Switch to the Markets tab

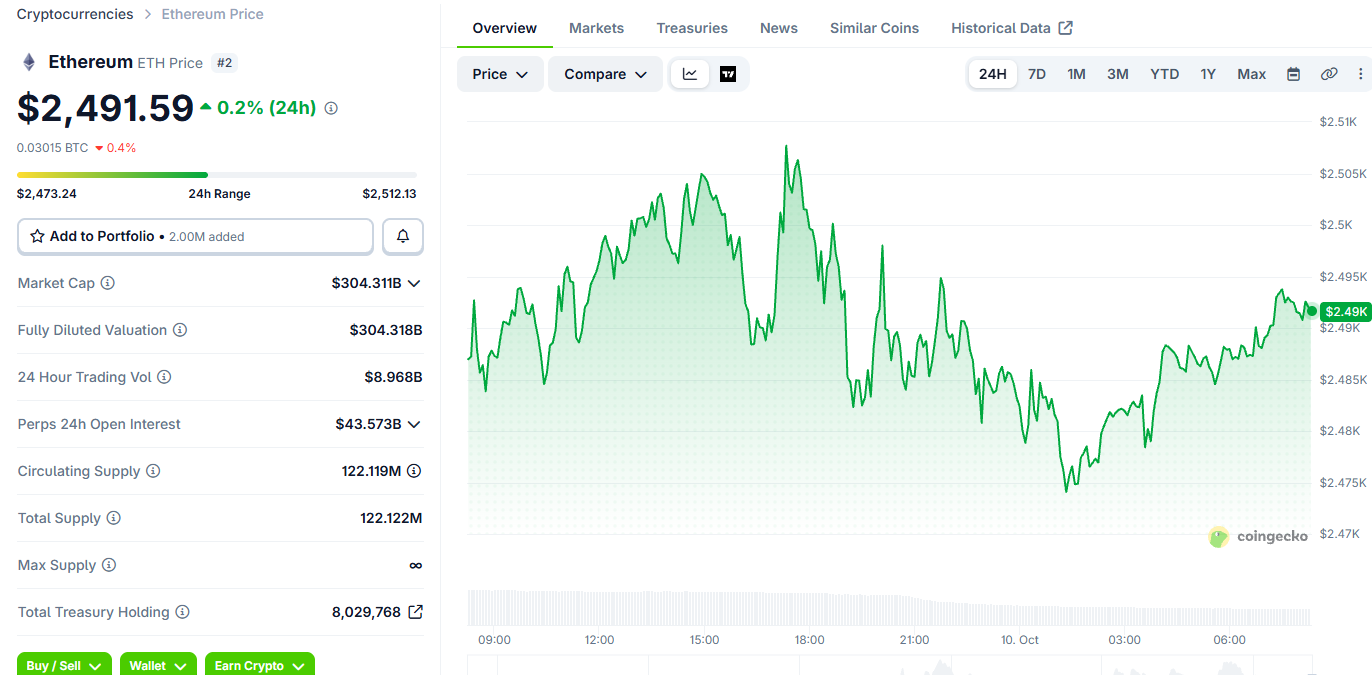tap(596, 28)
